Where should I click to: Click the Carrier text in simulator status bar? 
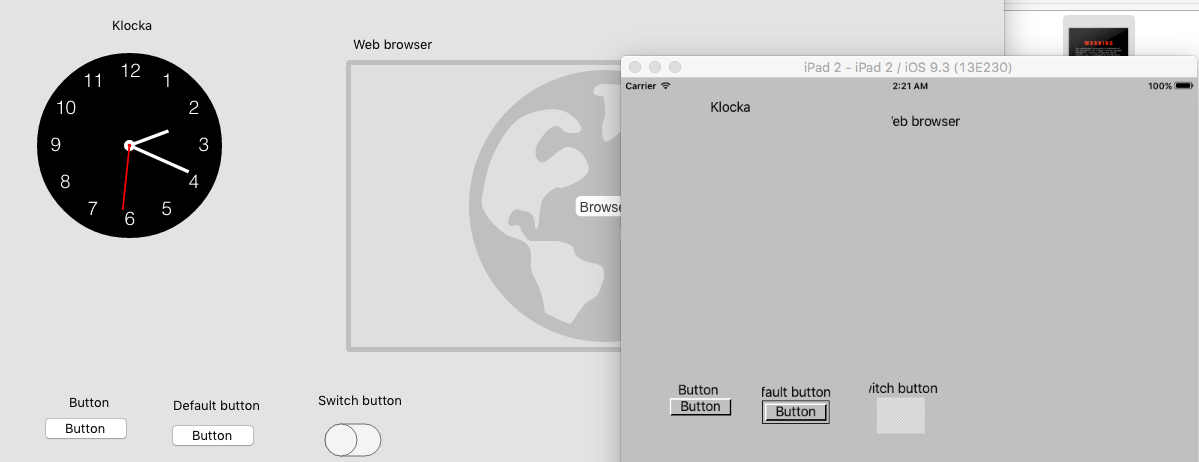tap(641, 86)
